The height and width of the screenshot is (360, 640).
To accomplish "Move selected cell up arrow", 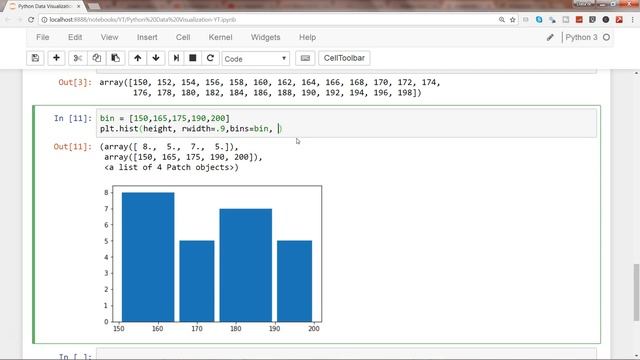I will (138, 58).
